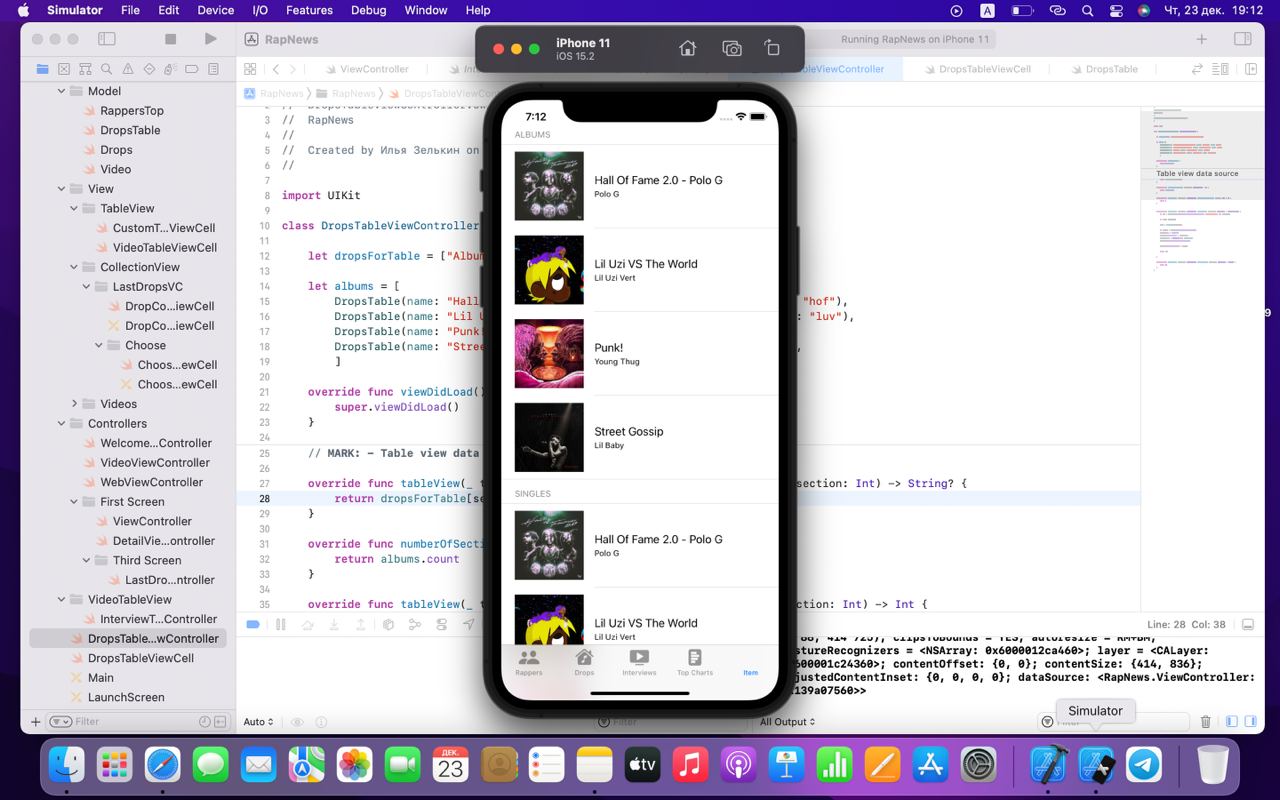1280x800 pixels.
Task: Open the Find navigator magnifier icon
Action: [x=107, y=69]
